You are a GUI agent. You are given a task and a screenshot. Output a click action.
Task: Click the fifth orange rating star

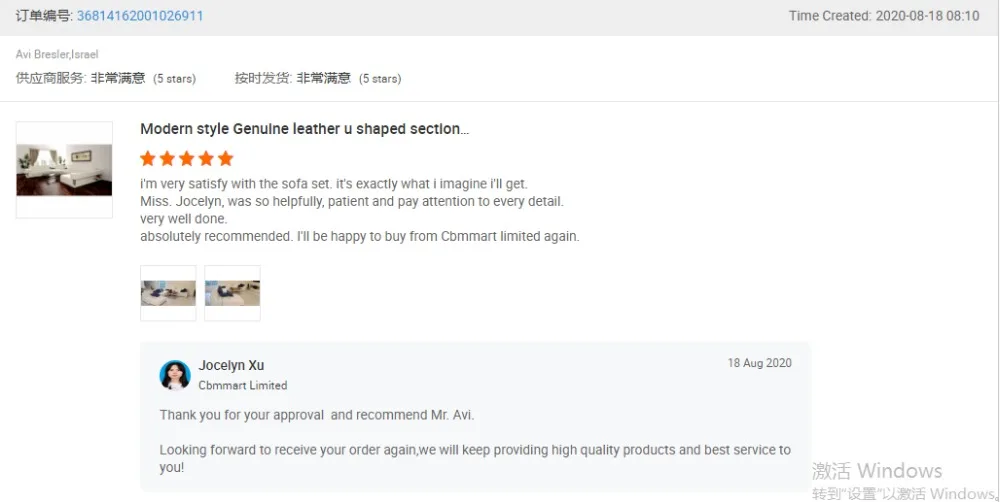point(225,158)
